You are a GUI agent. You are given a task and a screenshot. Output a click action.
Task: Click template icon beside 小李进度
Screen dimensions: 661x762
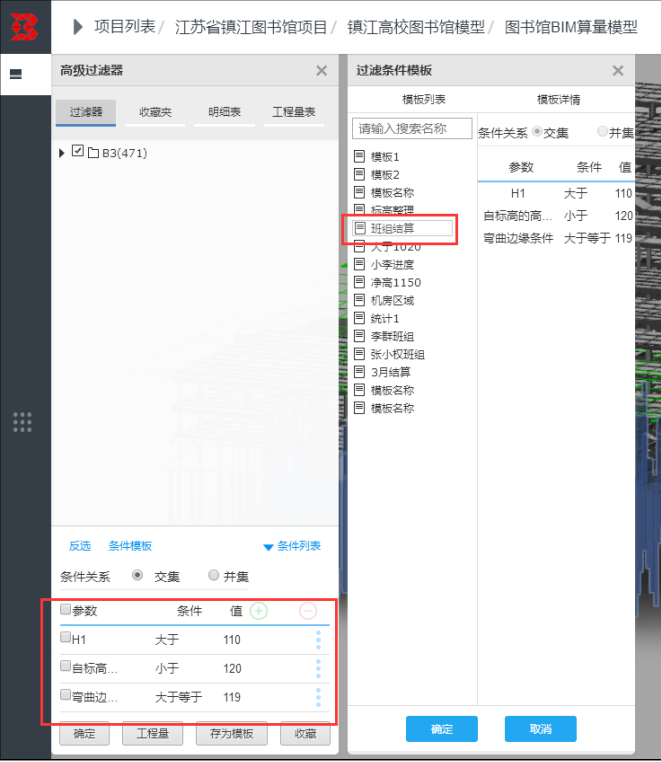point(359,264)
